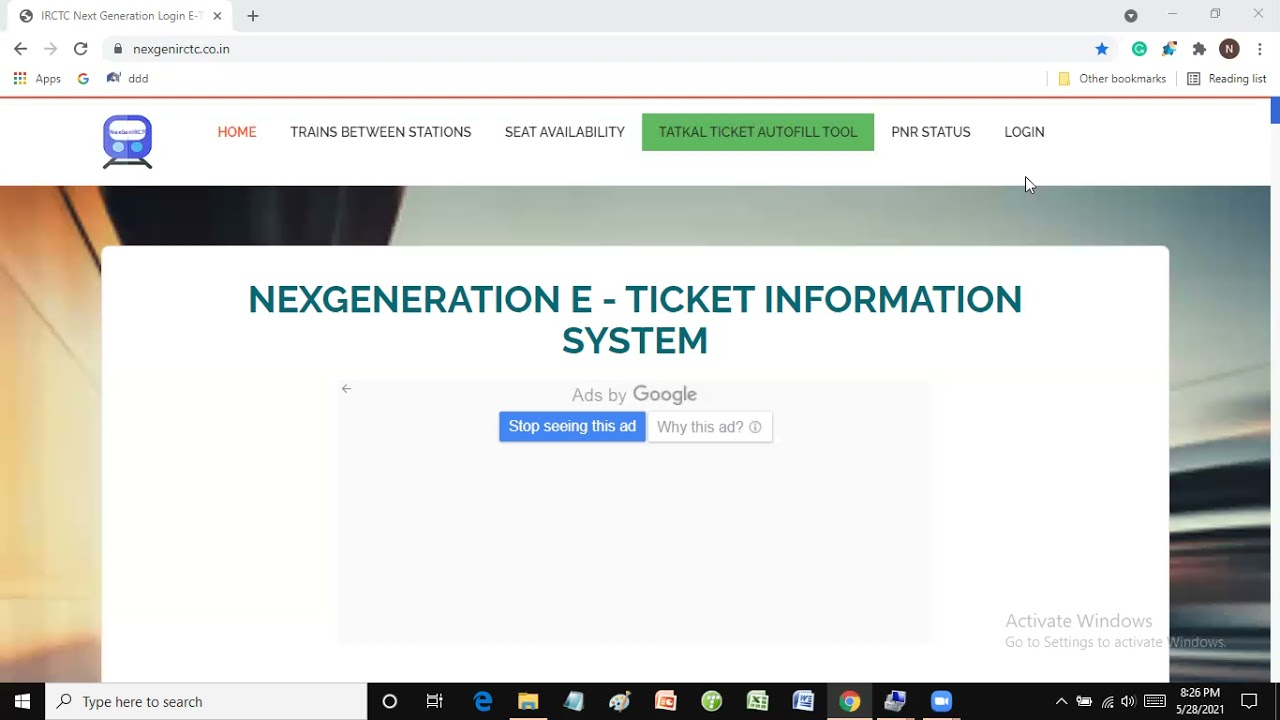Open PowerPoint from taskbar
The height and width of the screenshot is (720, 1280).
tap(665, 701)
